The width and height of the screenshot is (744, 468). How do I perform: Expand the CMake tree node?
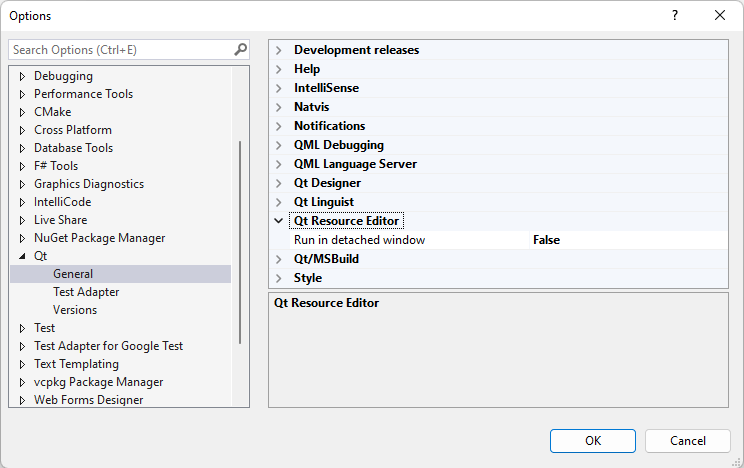pyautogui.click(x=22, y=112)
